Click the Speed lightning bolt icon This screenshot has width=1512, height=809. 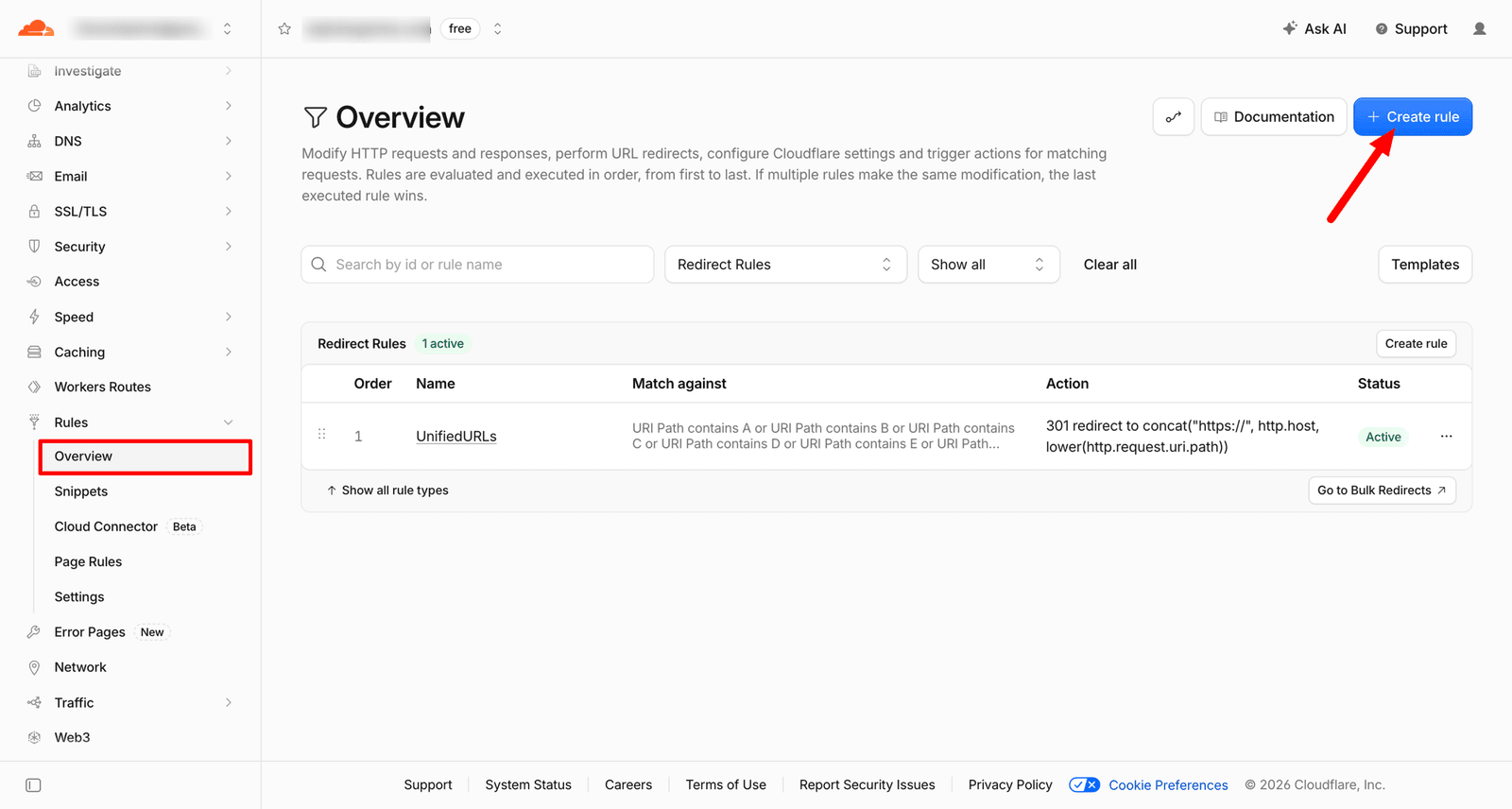coord(34,317)
